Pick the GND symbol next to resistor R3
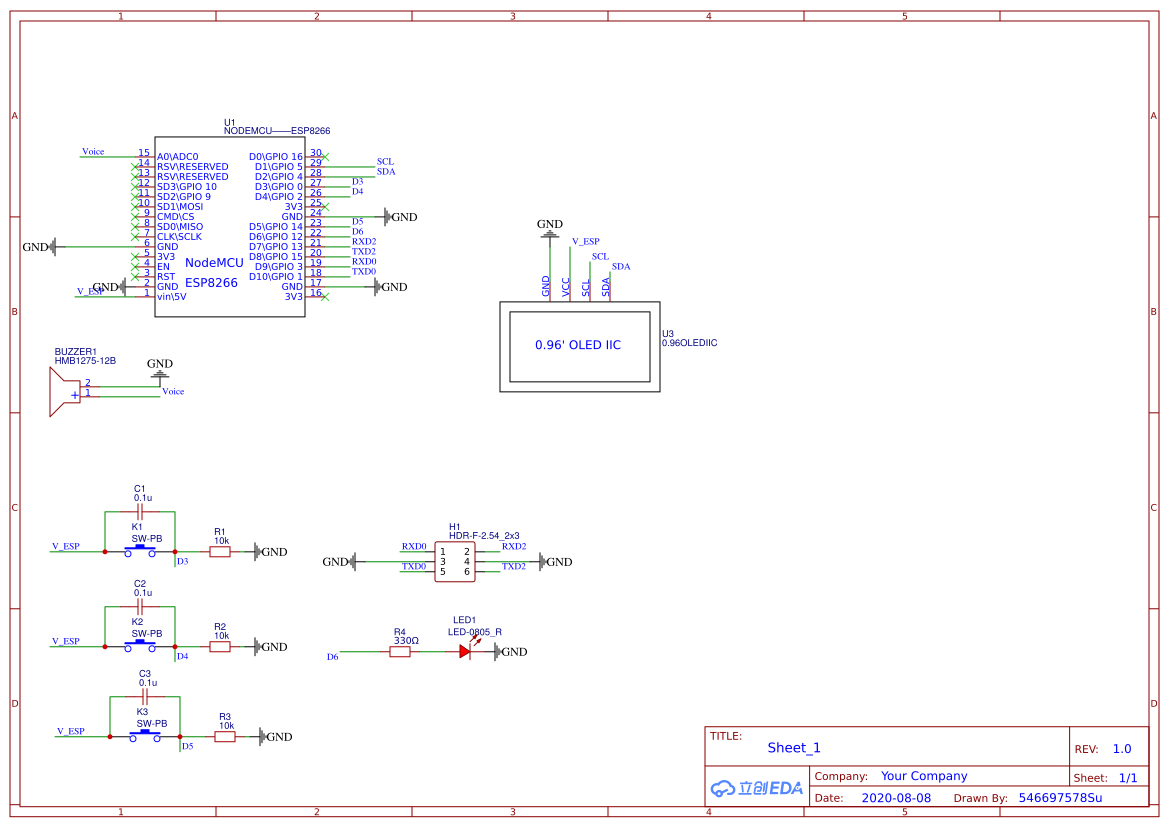This screenshot has width=1169, height=827. point(277,737)
